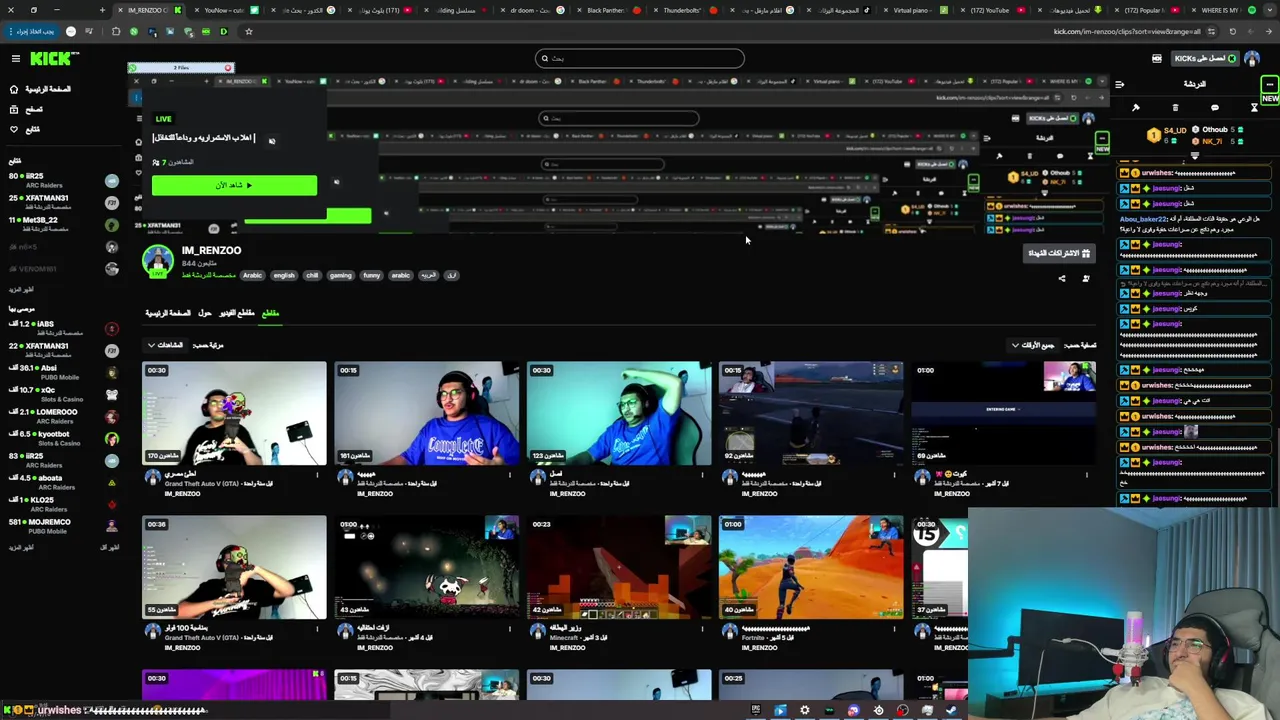1280x720 pixels.
Task: Open the Minecraft 00:23 clip thumbnail
Action: coord(619,567)
